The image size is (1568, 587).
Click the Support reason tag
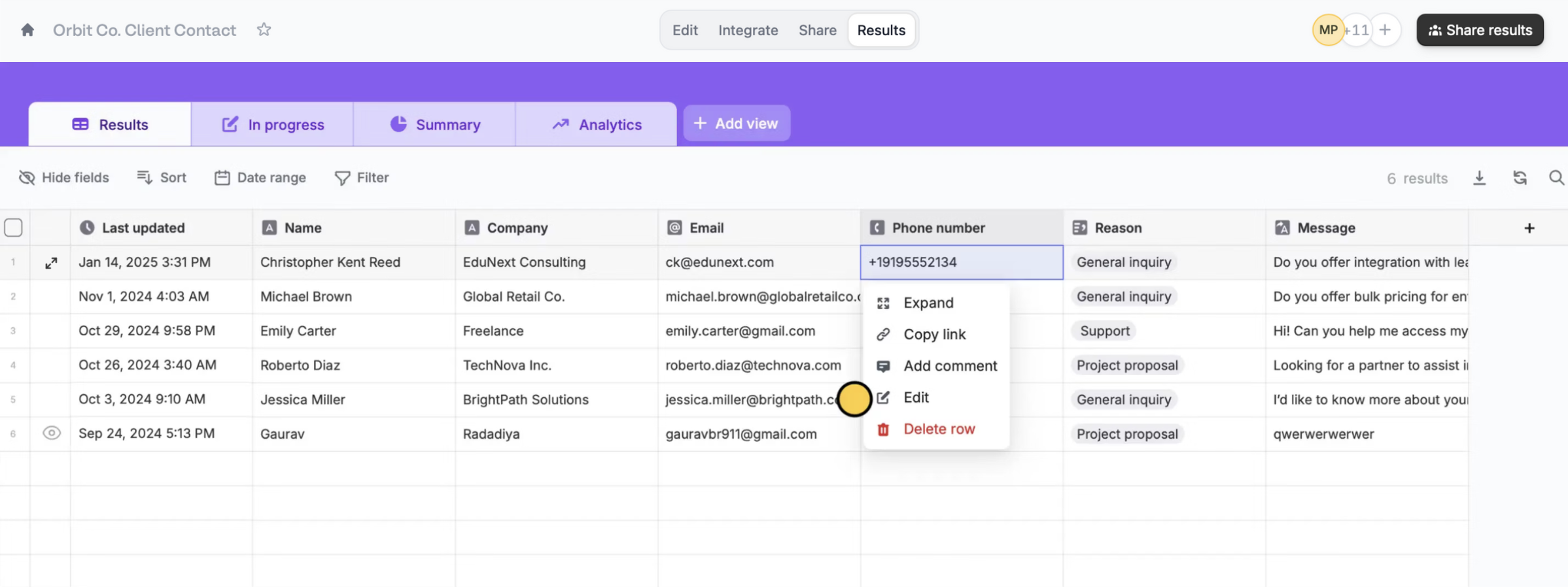pos(1105,331)
